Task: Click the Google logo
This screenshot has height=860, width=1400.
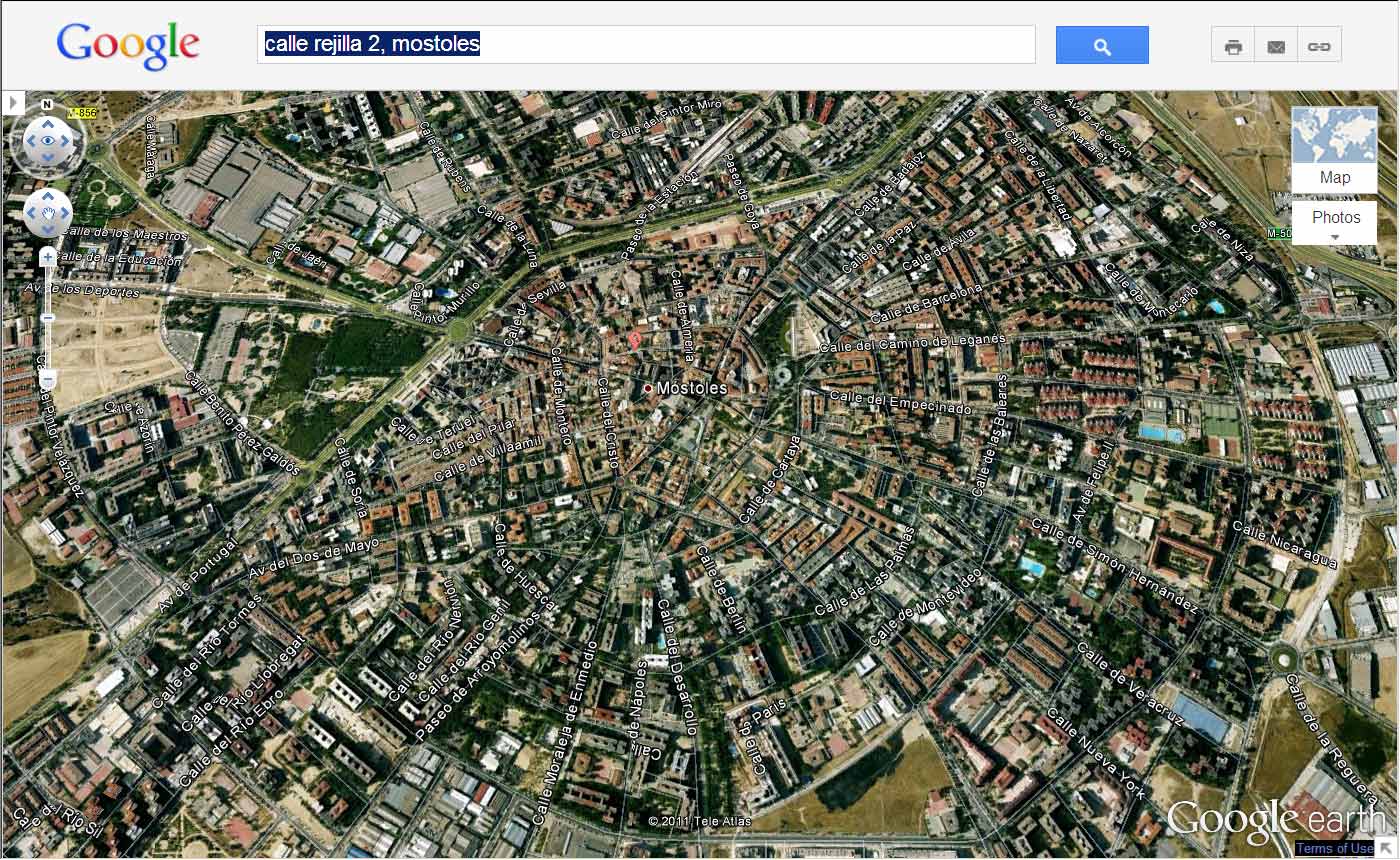Action: 128,46
